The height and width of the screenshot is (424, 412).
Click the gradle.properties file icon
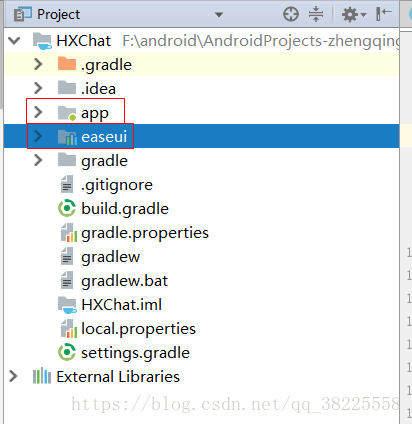tap(69, 233)
